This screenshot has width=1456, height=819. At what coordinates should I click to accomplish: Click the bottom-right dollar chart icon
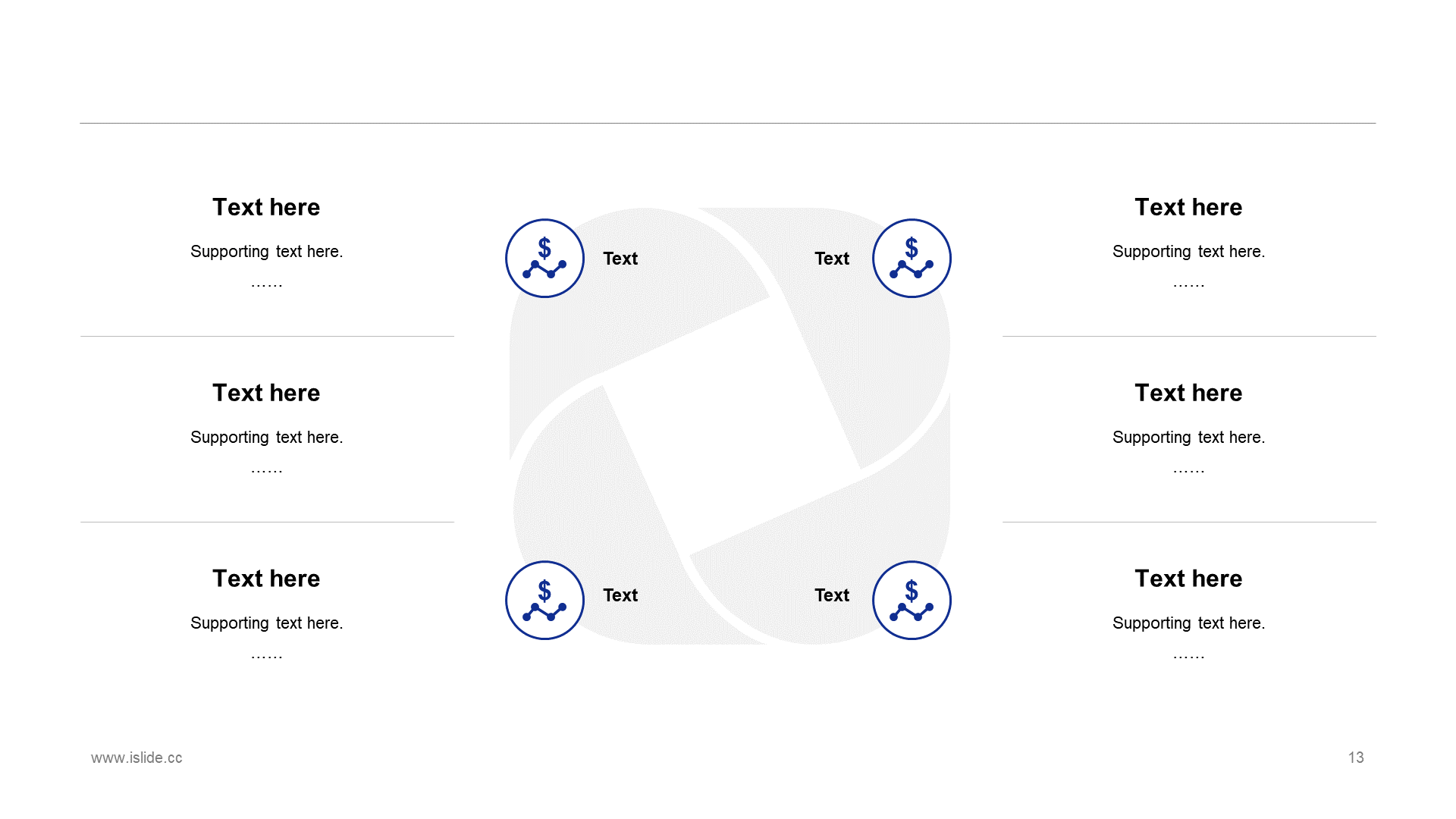coord(912,601)
